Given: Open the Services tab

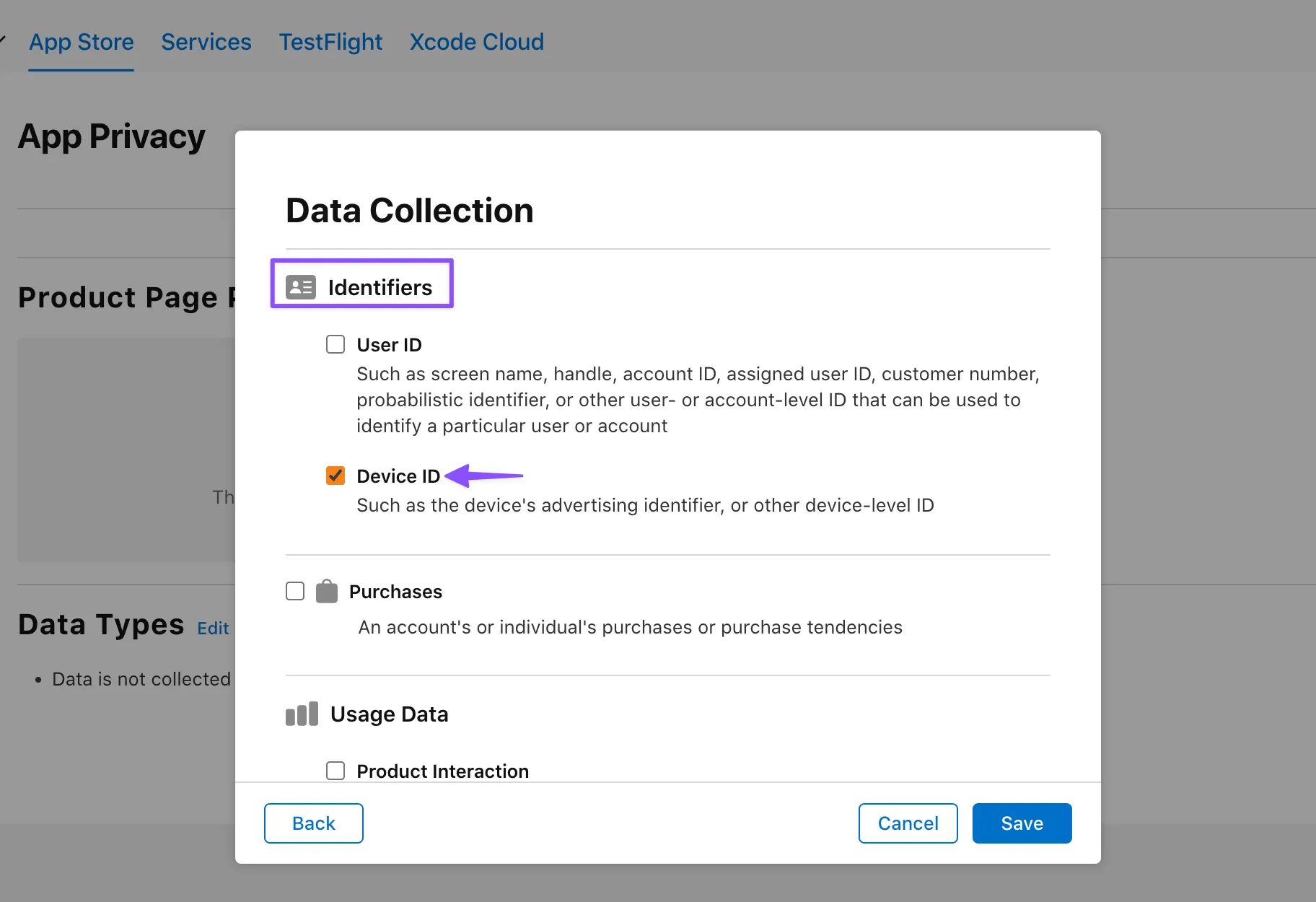Looking at the screenshot, I should pyautogui.click(x=206, y=42).
